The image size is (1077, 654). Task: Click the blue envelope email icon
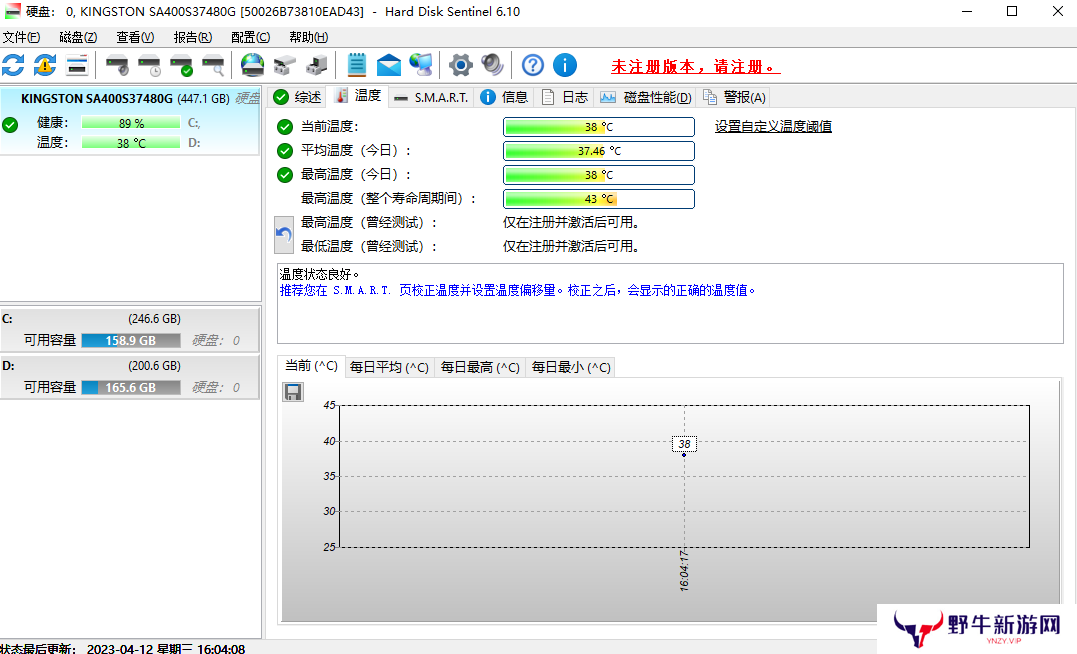389,65
